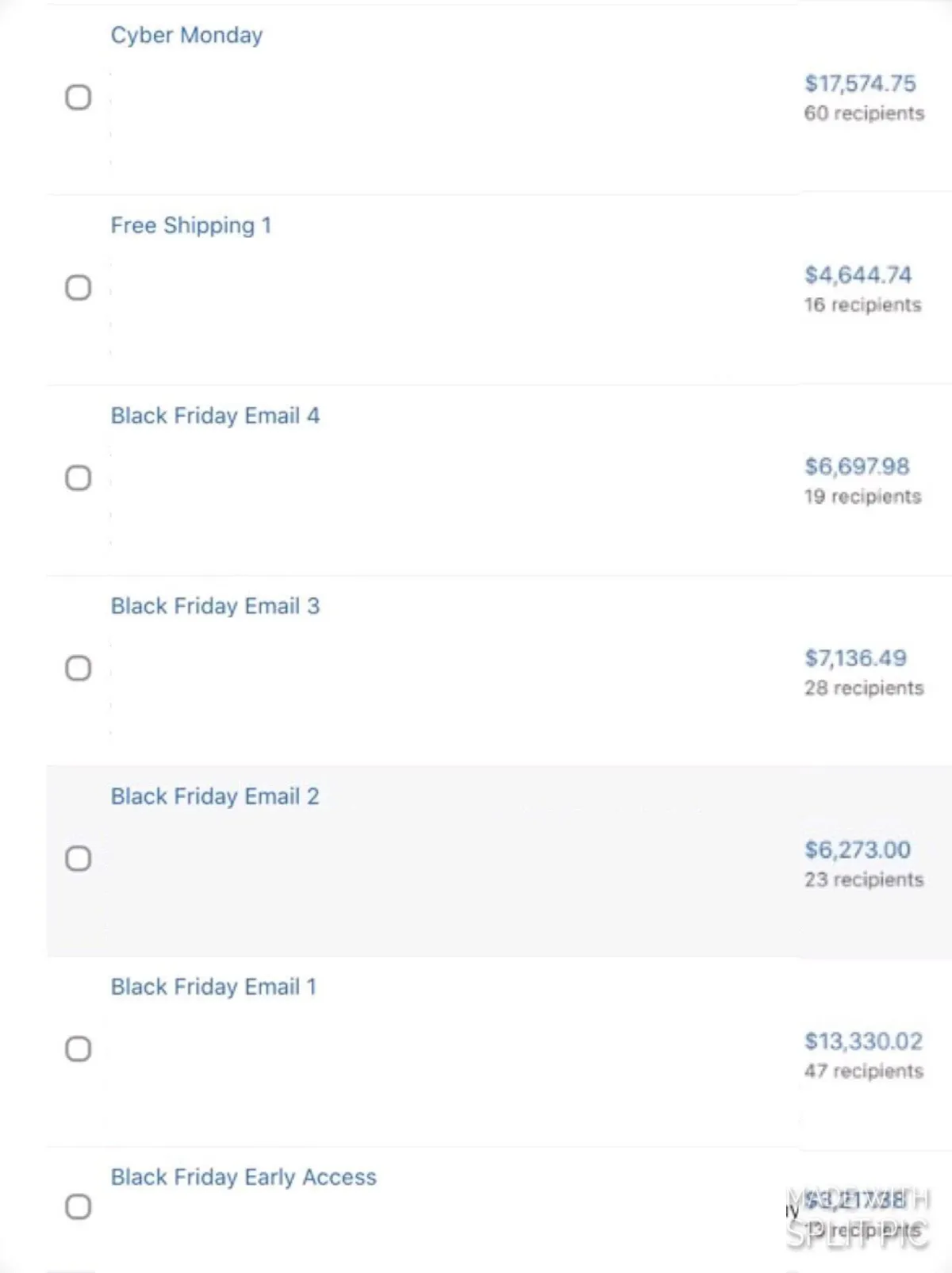Open Black Friday Early Access campaign
Screen dimensions: 952x1273
[x=244, y=1178]
